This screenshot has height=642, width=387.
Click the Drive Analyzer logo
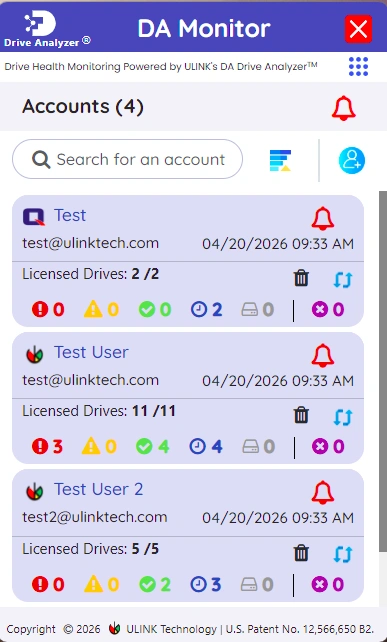click(47, 29)
